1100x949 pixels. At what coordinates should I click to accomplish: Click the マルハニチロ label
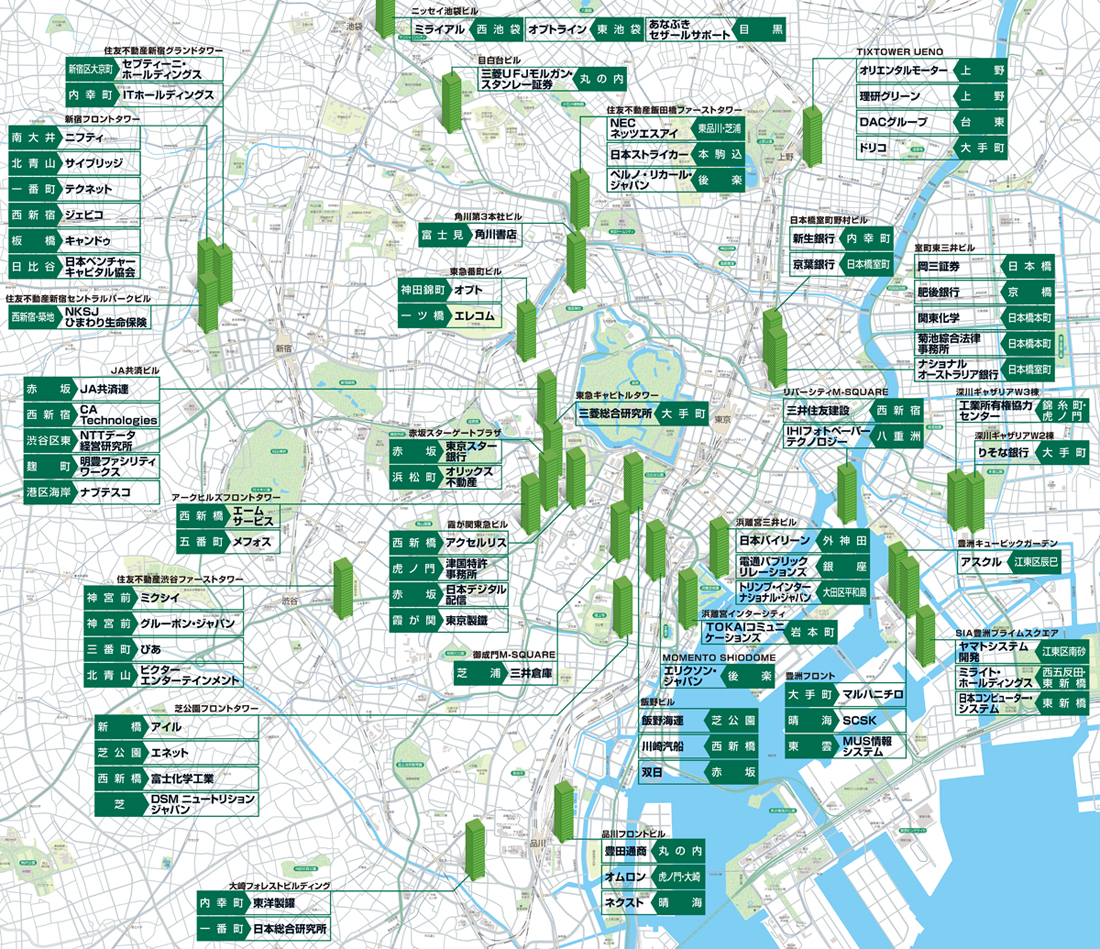pos(873,694)
